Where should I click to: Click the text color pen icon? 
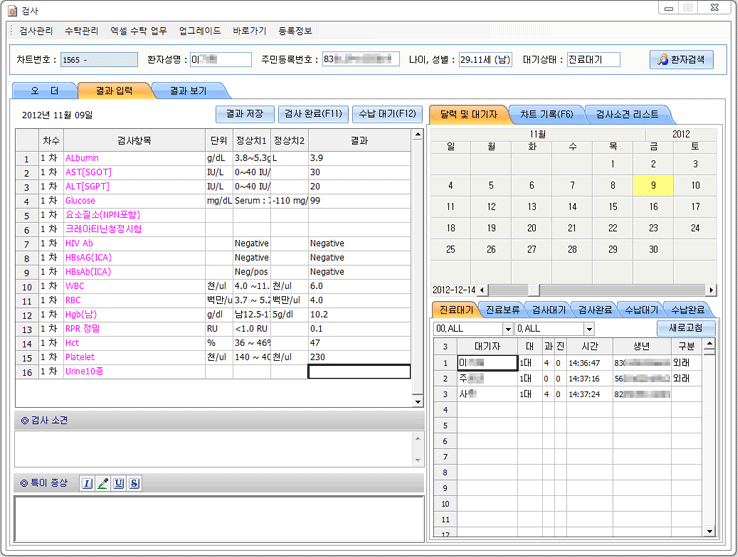pyautogui.click(x=103, y=484)
